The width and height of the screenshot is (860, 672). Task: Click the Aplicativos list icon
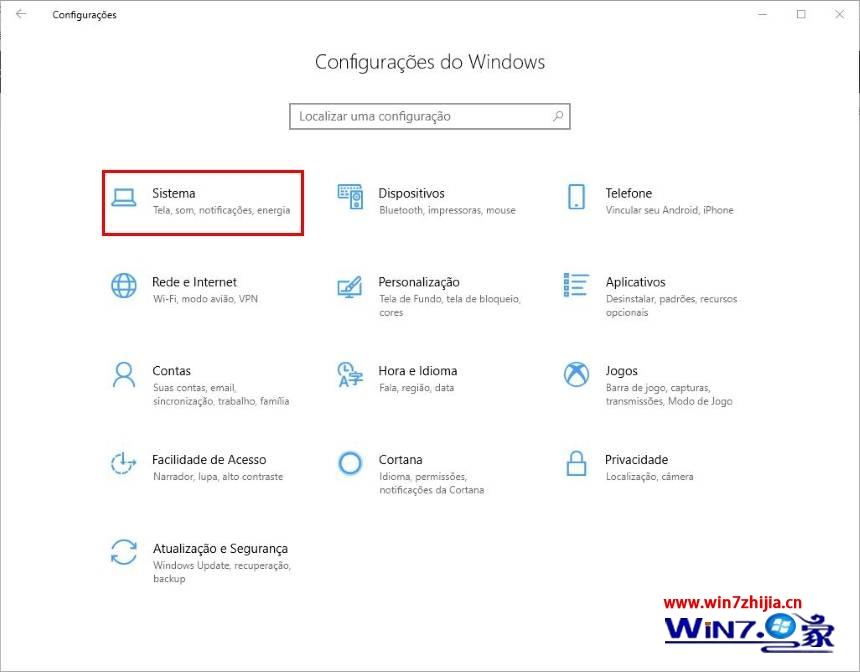(576, 285)
